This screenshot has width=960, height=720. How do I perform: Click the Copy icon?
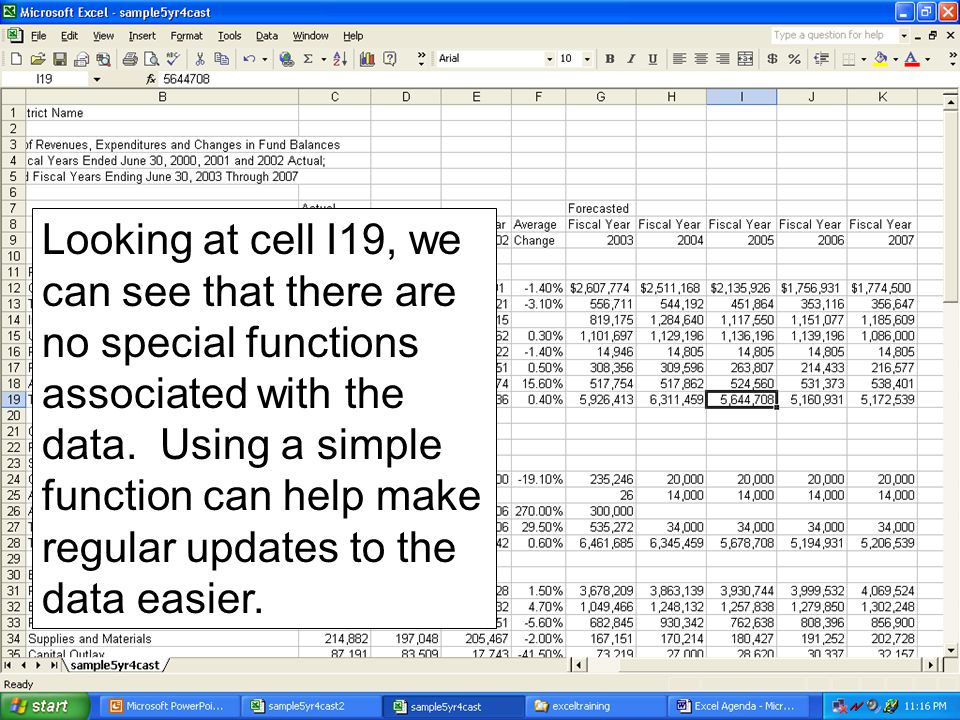pos(222,59)
